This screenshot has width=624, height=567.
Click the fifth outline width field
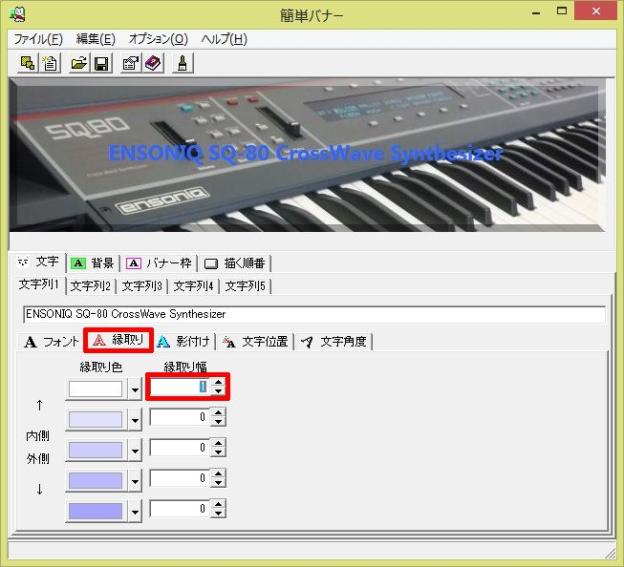pos(179,509)
